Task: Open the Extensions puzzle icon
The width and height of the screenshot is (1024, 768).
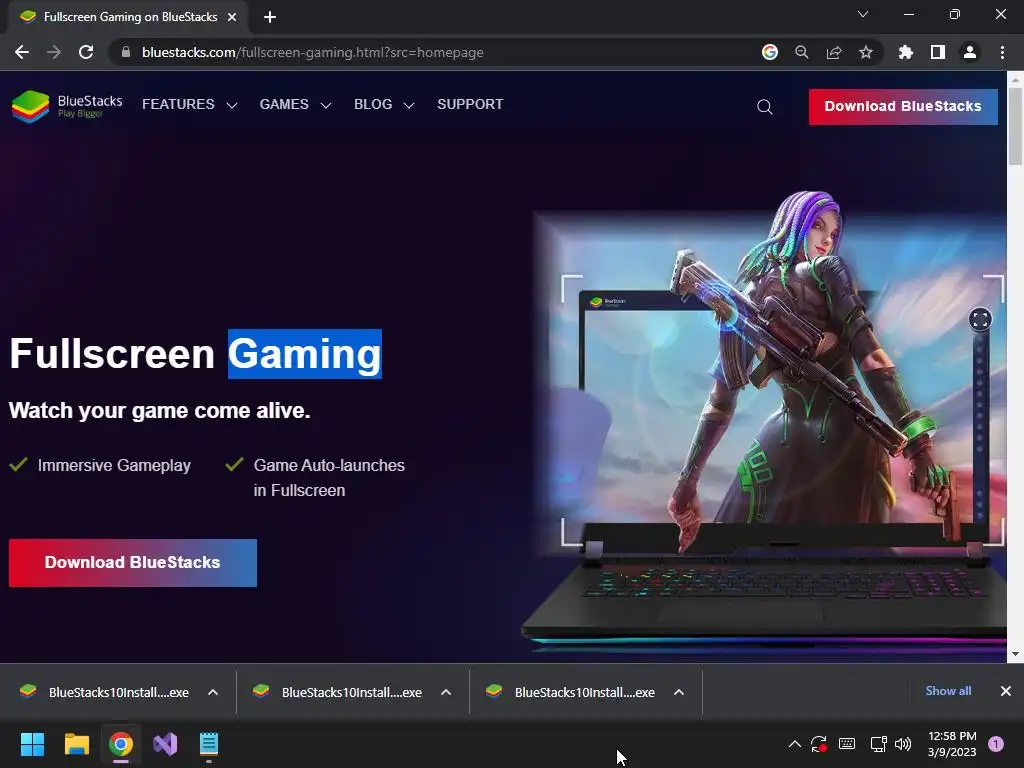Action: coord(906,52)
